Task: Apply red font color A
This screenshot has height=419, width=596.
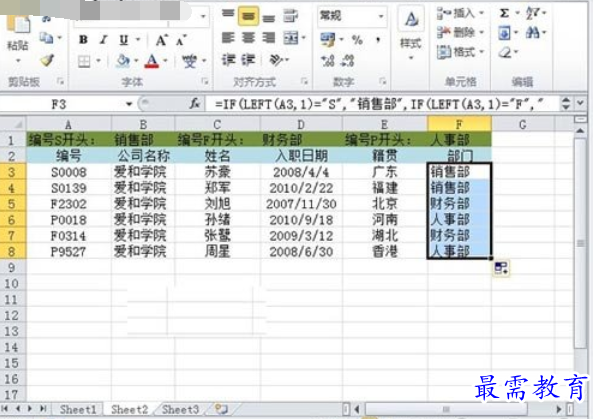Action: (x=152, y=61)
